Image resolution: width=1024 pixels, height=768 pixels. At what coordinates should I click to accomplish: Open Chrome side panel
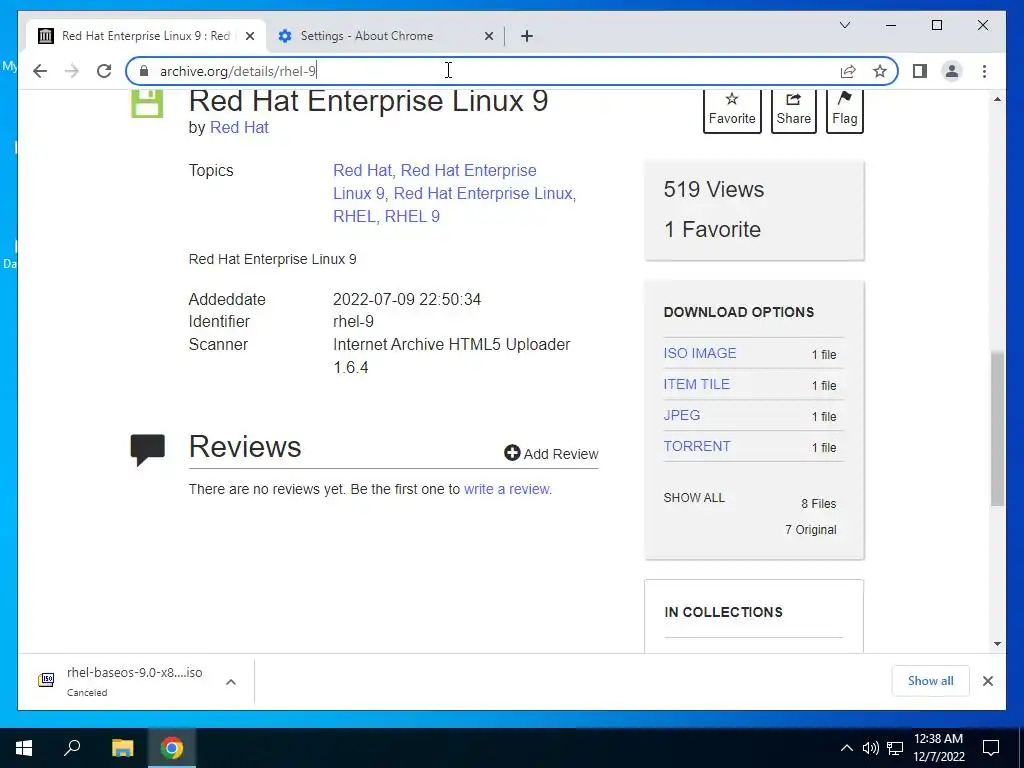click(920, 71)
